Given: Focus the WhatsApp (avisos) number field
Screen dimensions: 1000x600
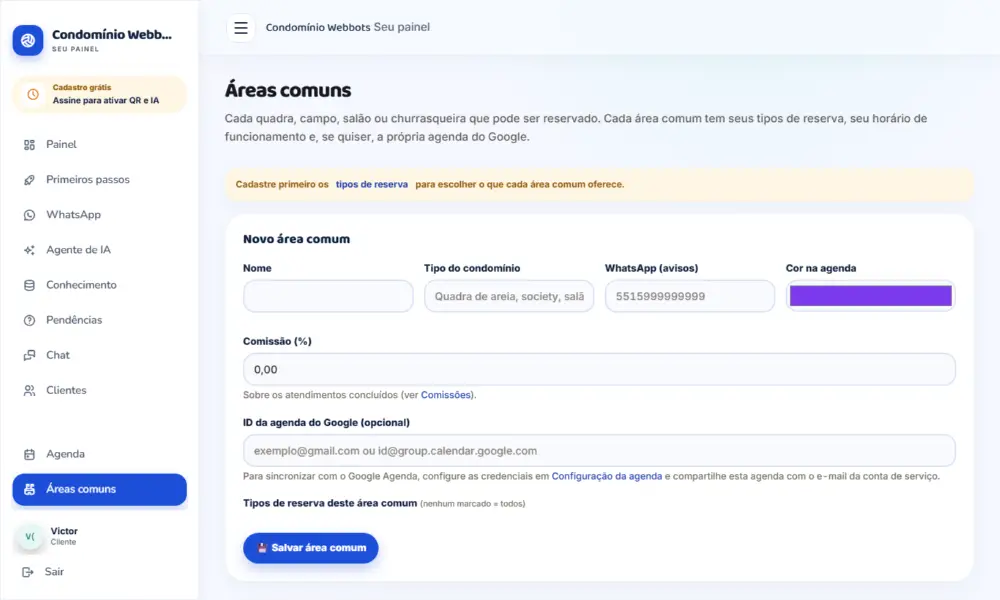Looking at the screenshot, I should [x=689, y=296].
